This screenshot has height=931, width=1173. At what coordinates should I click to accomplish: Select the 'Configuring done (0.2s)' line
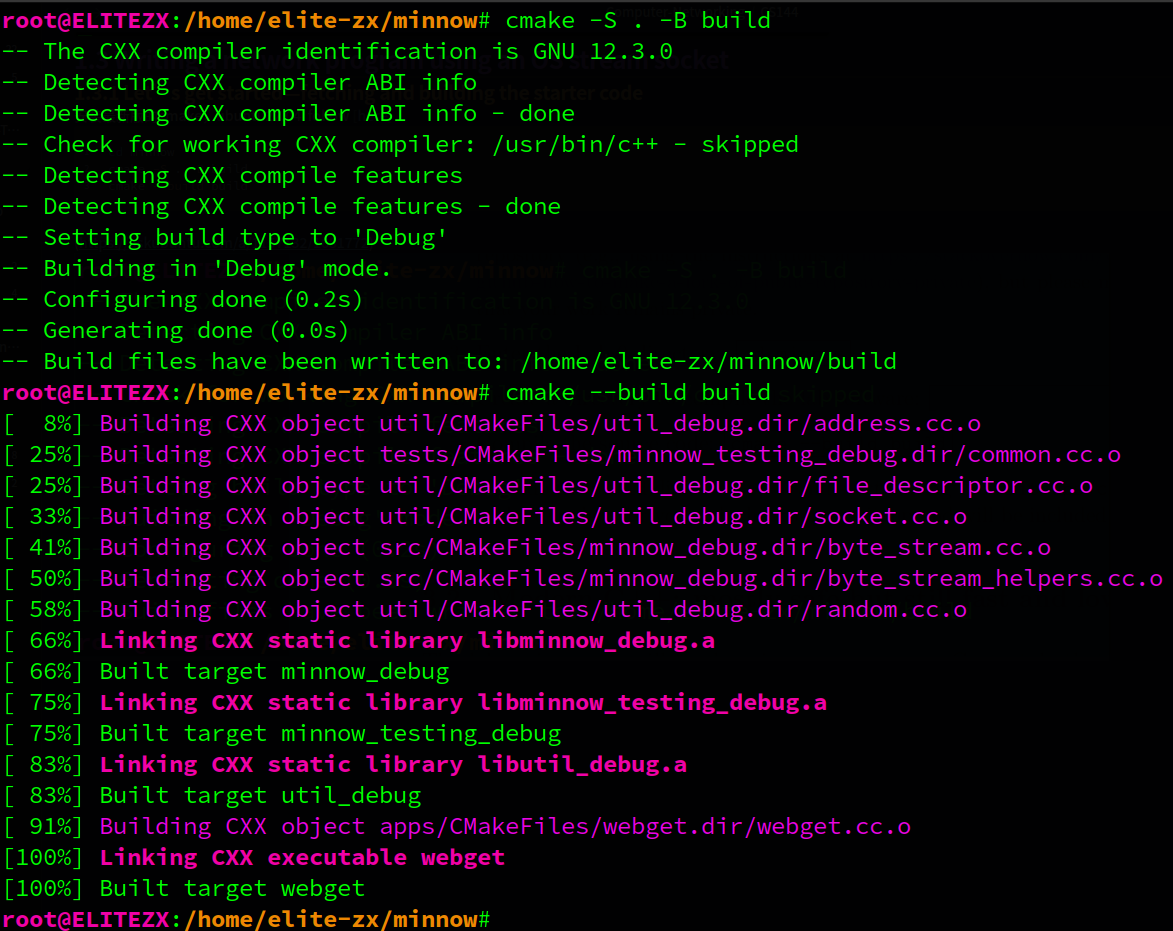click(183, 300)
